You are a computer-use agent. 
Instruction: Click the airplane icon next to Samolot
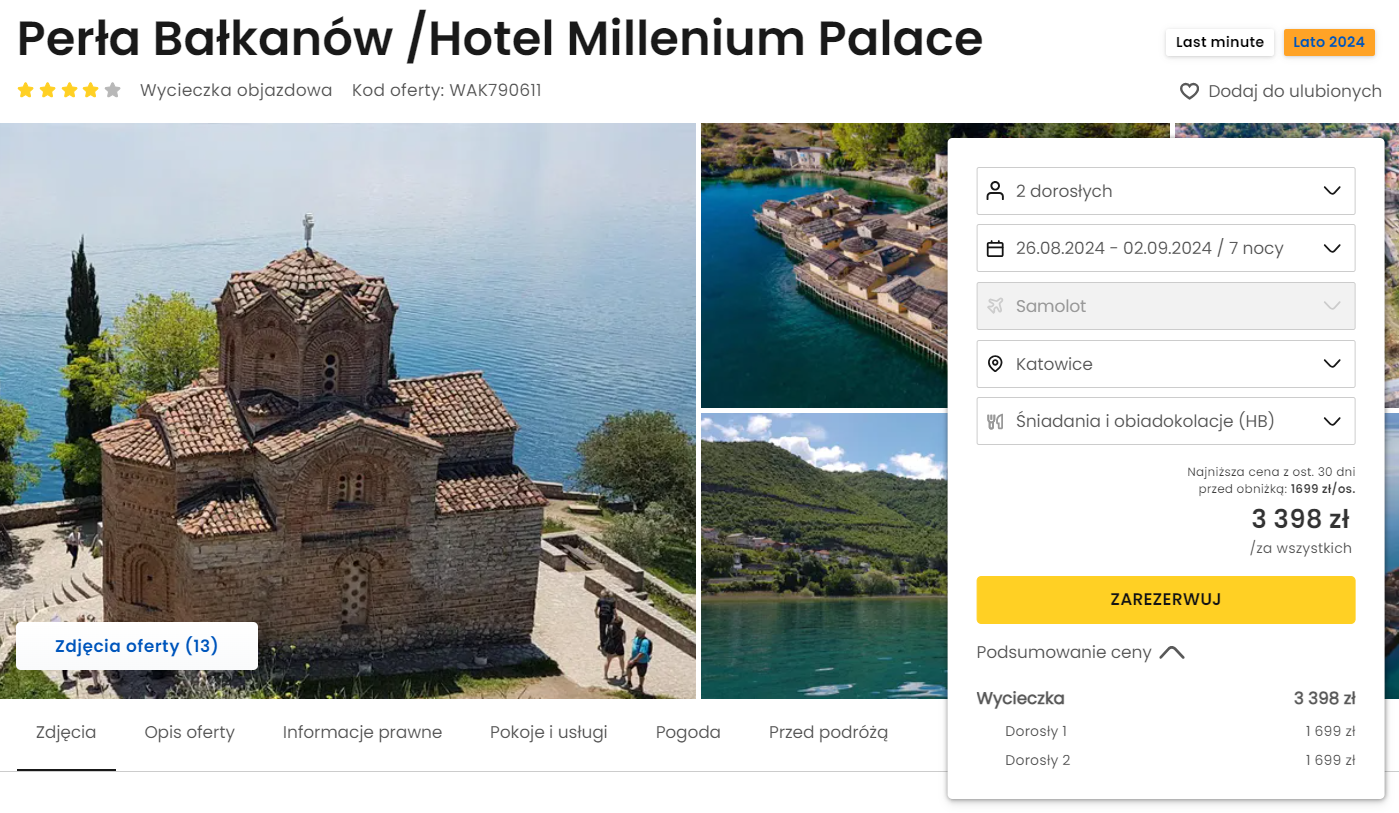coord(995,306)
